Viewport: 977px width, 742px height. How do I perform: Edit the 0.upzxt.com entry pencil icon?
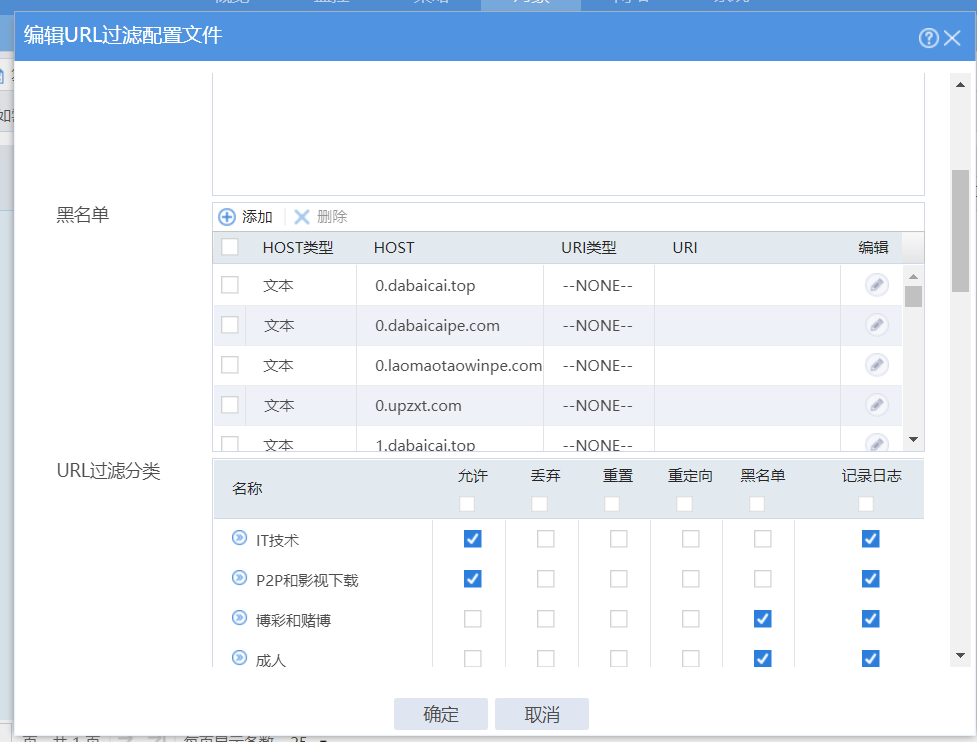tap(876, 405)
